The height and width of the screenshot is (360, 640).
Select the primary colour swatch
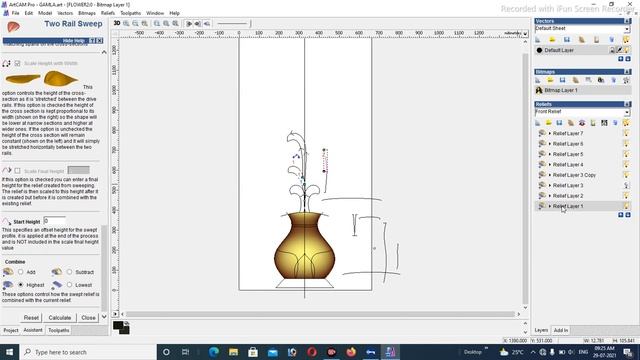118,325
